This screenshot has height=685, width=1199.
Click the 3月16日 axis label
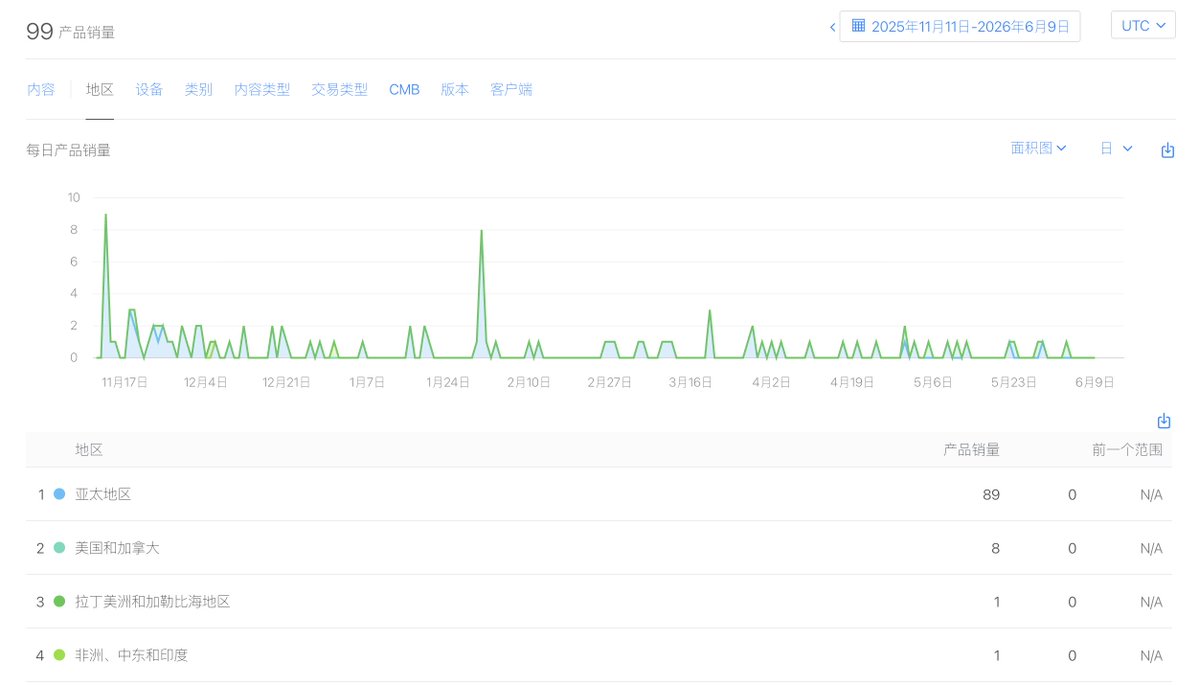pos(690,382)
